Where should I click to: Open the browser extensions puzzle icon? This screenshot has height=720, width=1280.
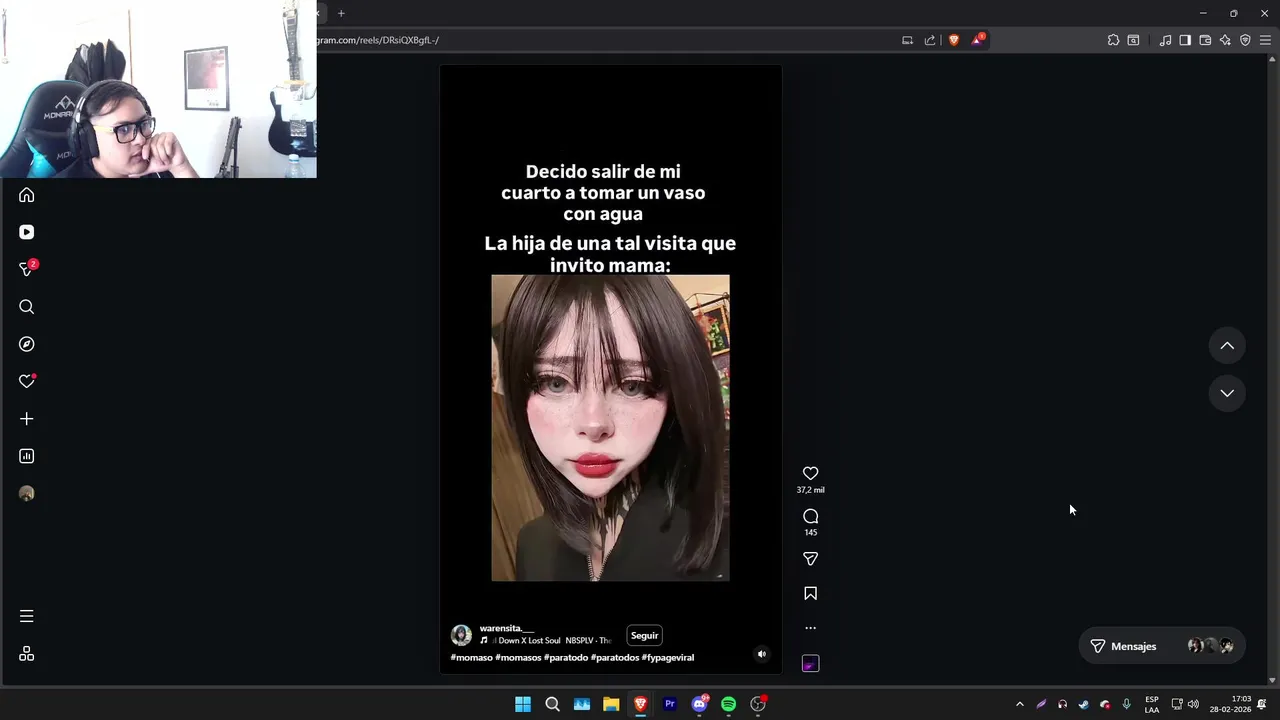(x=1113, y=40)
